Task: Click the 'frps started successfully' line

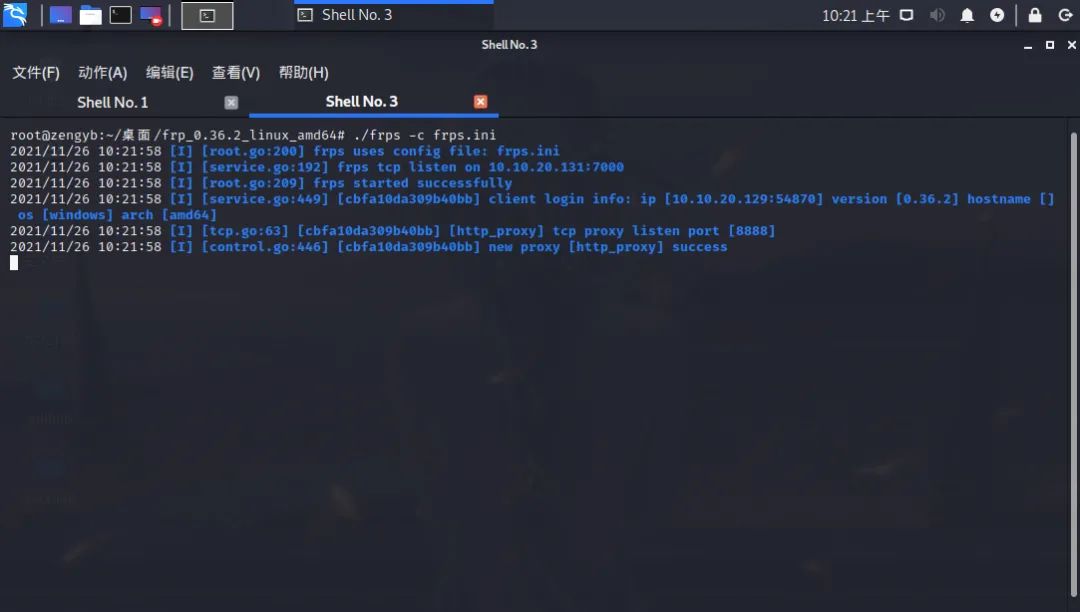Action: (x=261, y=182)
